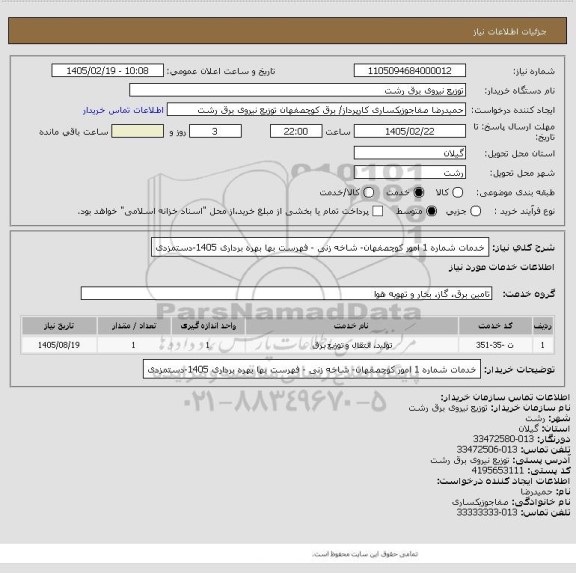Choose جزیی purchase process radio

point(475,211)
